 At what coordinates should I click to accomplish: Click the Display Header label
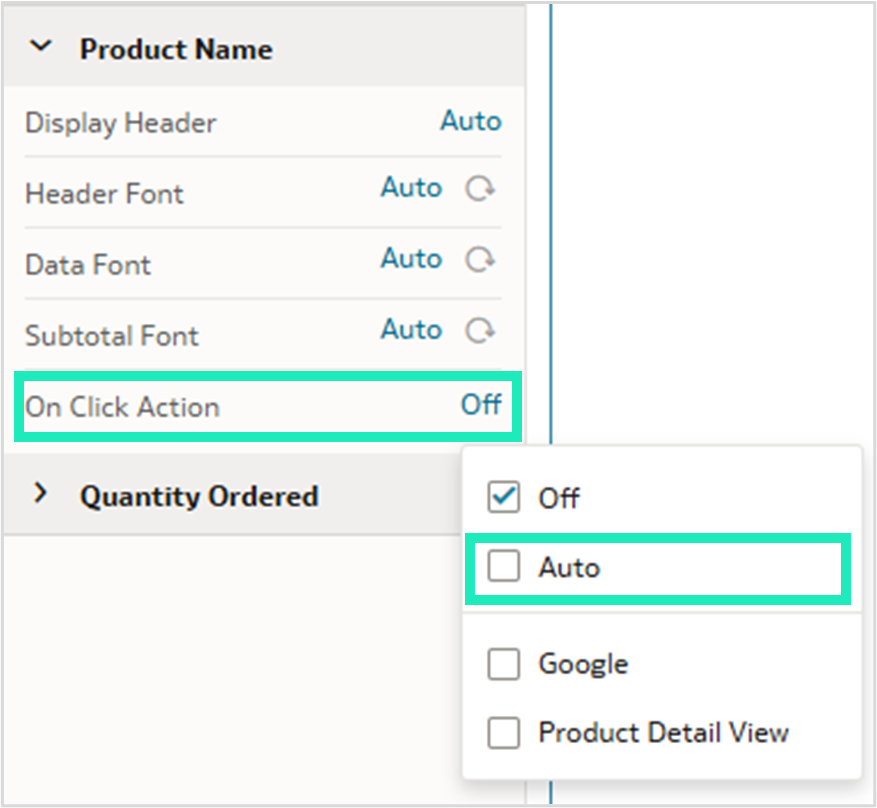119,123
